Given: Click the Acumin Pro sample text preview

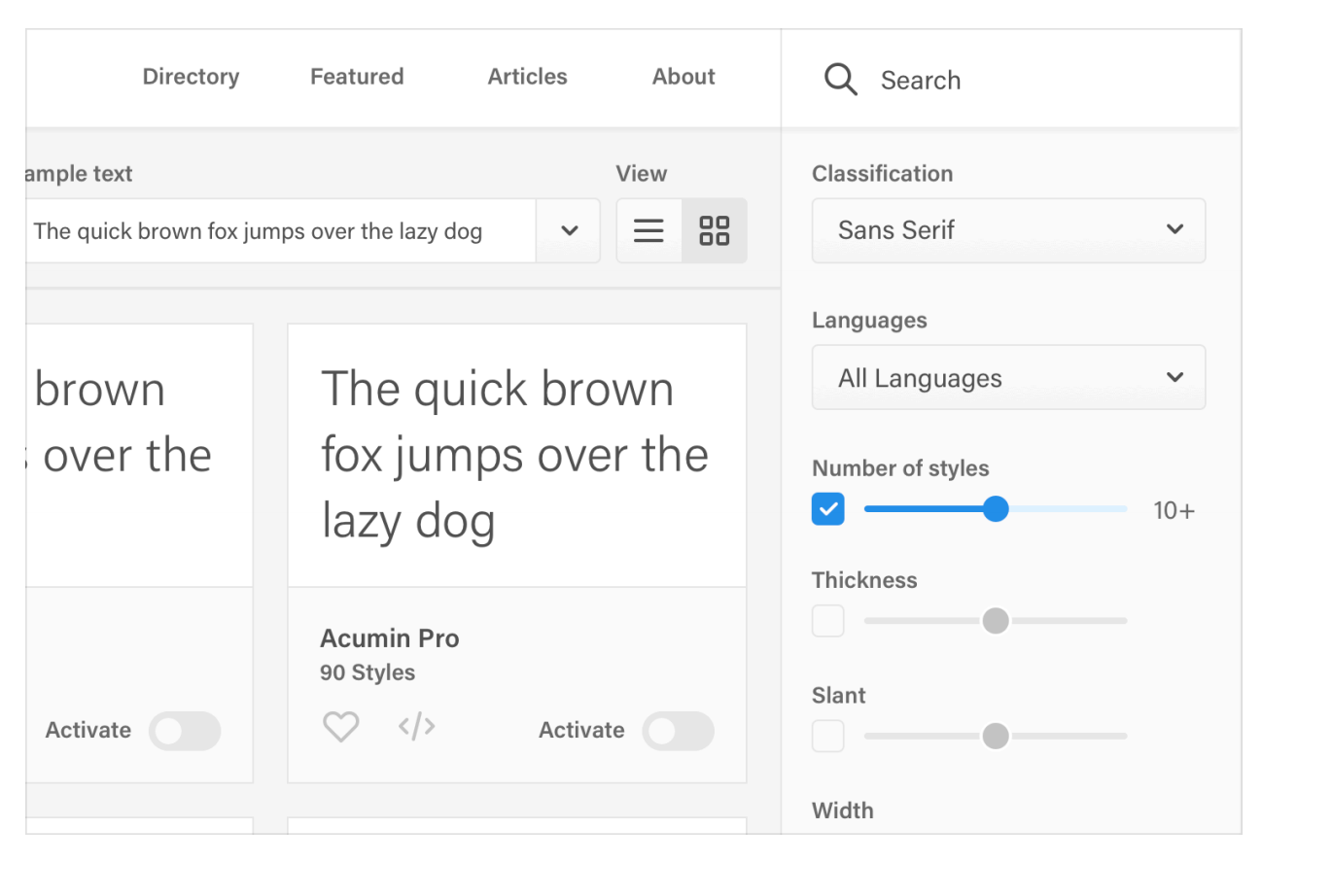Looking at the screenshot, I should click(x=515, y=455).
